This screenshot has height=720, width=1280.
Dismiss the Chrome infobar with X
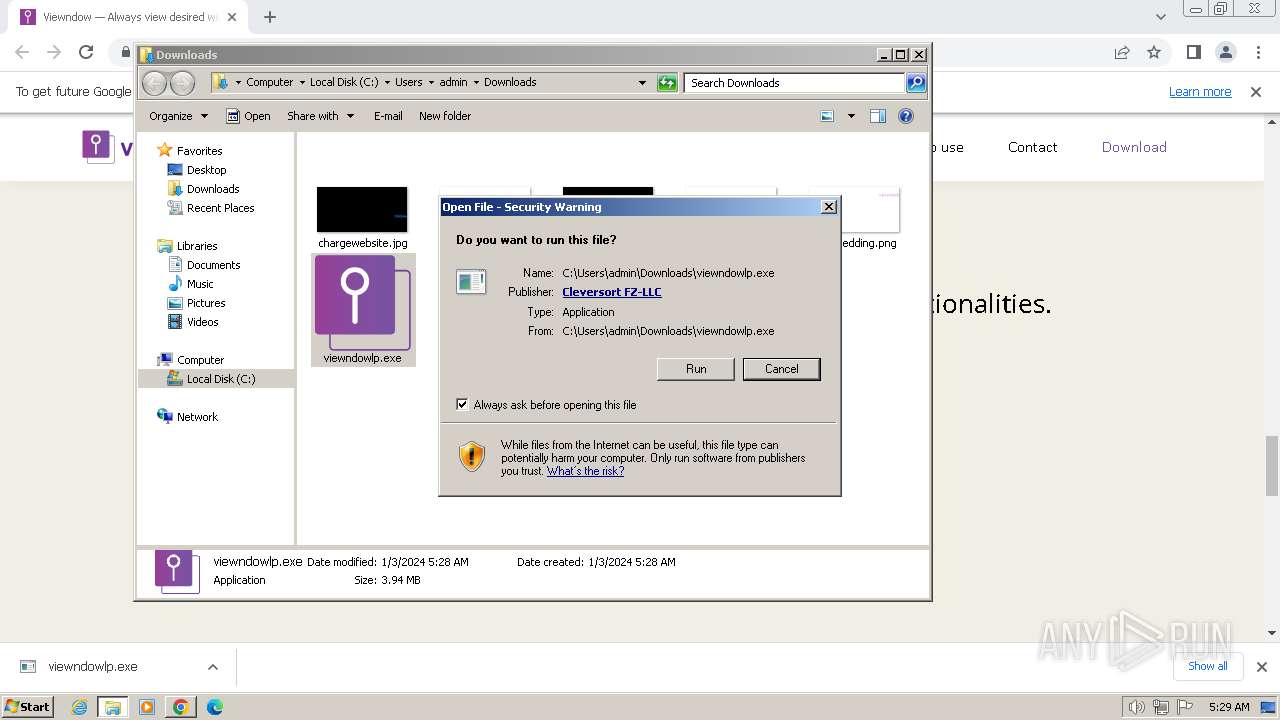[1256, 92]
